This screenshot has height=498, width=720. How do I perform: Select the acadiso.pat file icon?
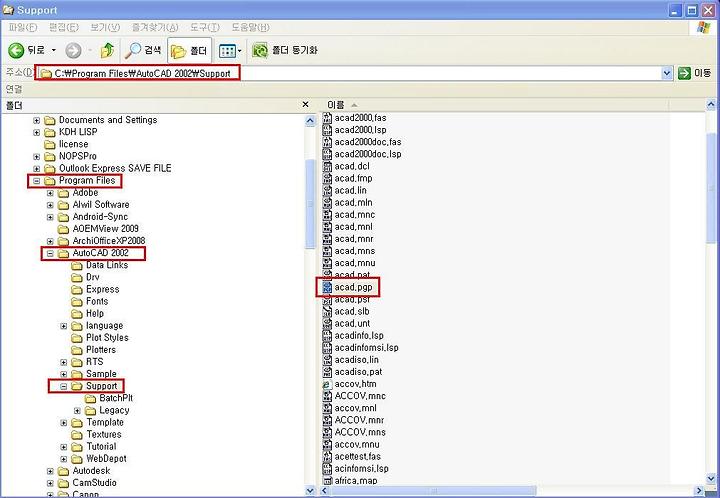coord(327,372)
